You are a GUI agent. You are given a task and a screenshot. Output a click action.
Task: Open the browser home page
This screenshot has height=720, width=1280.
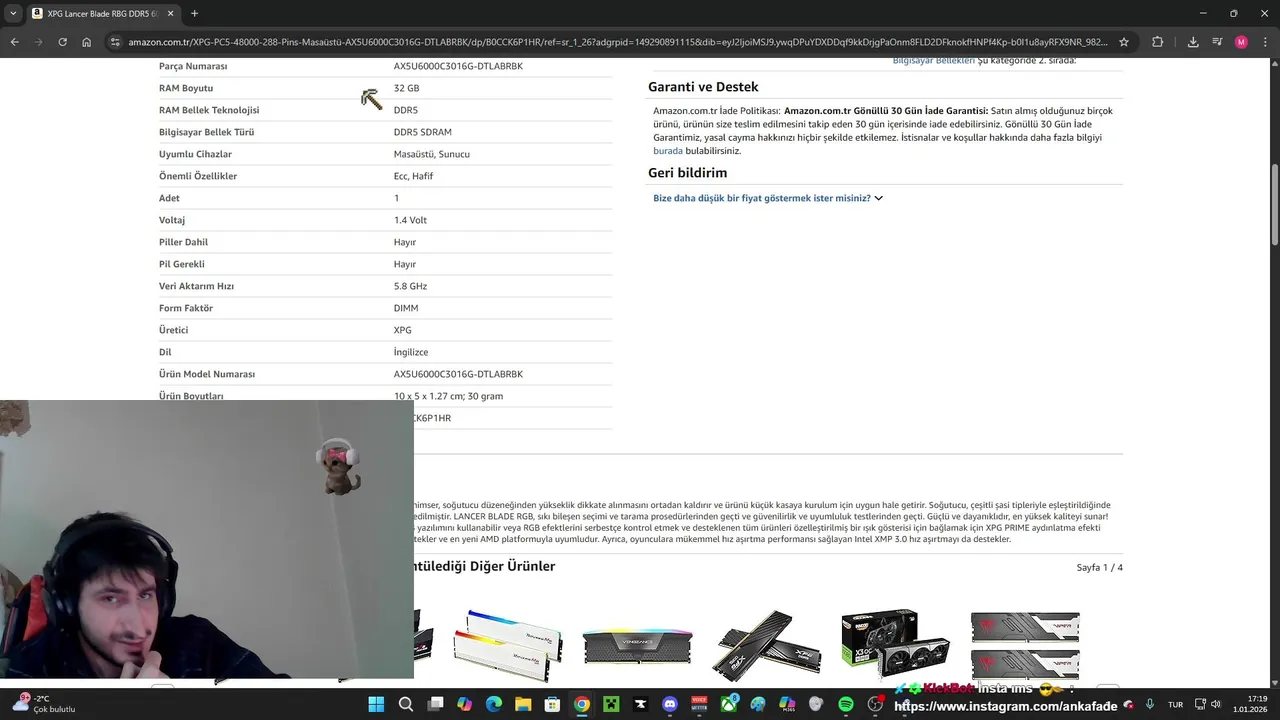87,42
